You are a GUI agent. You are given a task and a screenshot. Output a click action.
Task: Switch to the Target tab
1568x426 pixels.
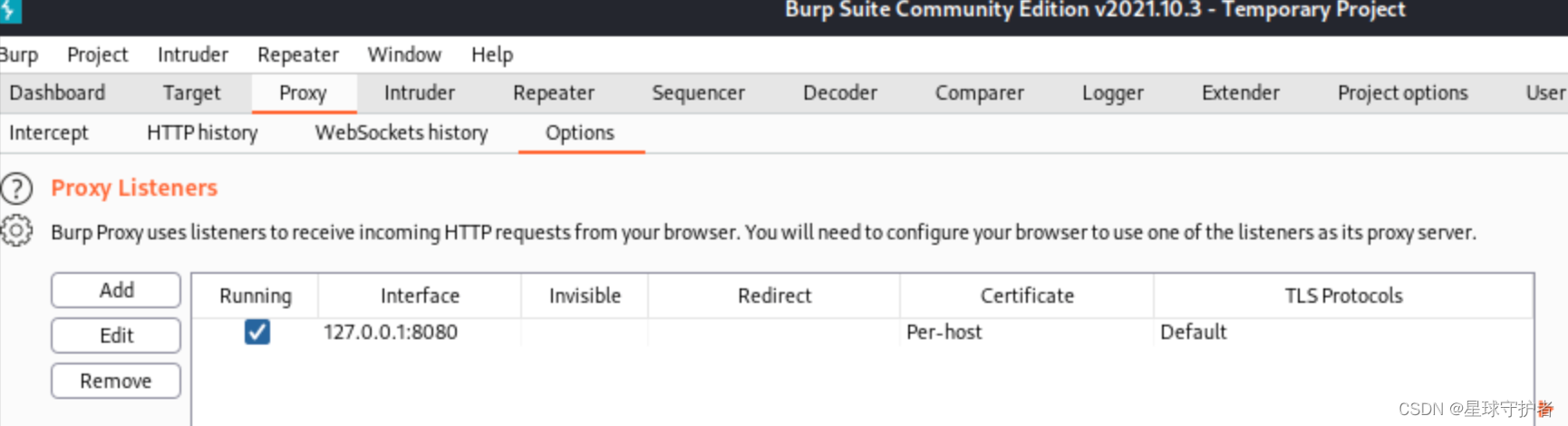tap(191, 93)
